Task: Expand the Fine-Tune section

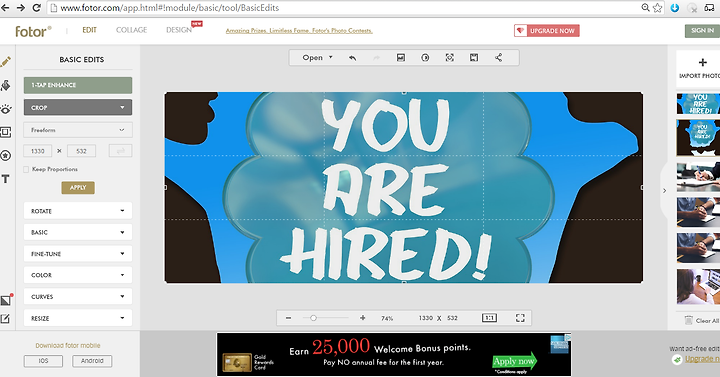Action: (78, 253)
